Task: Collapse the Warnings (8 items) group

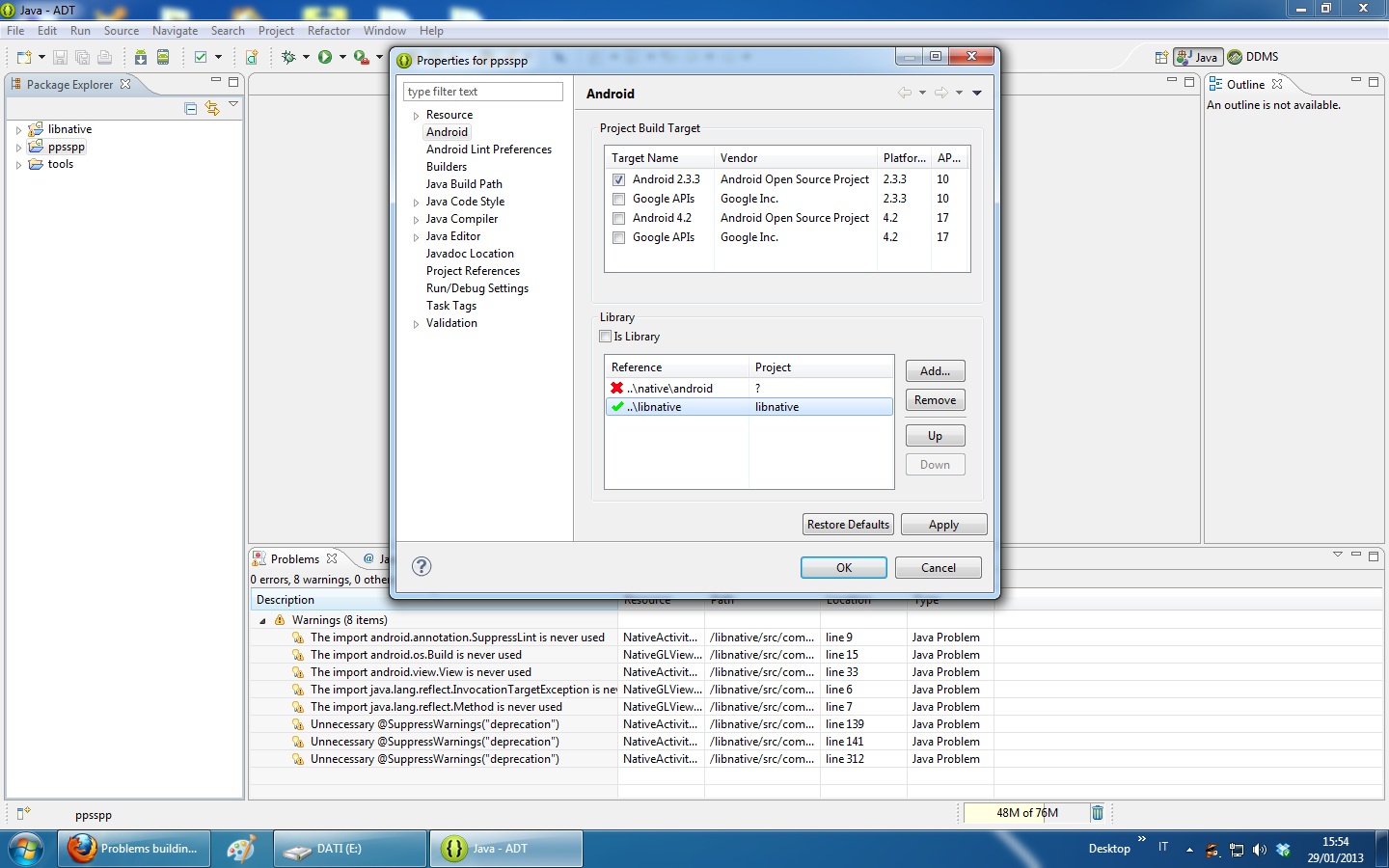Action: point(262,621)
